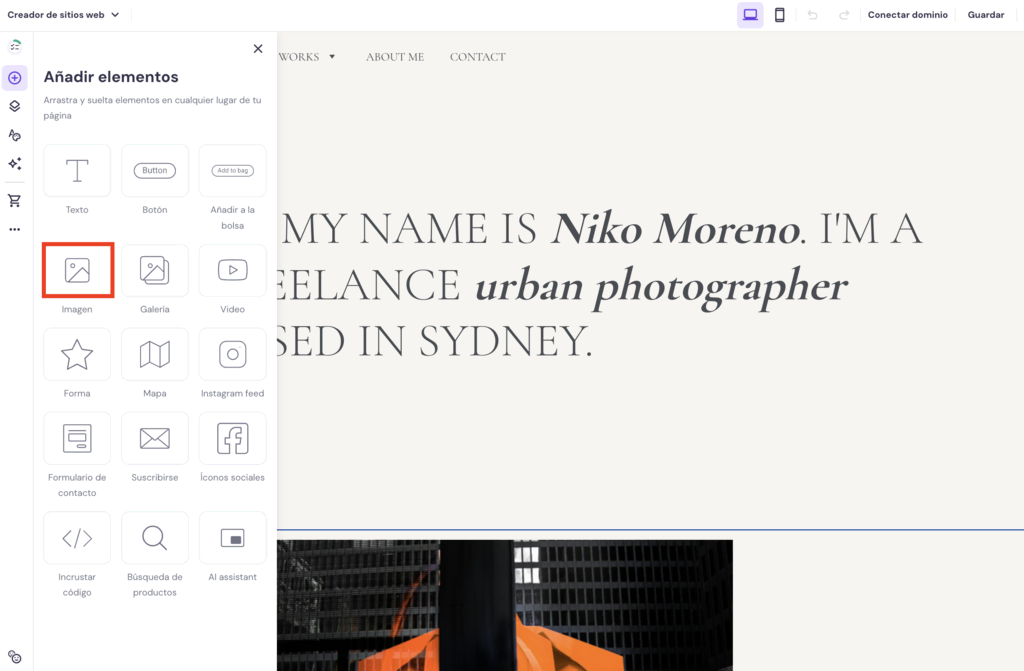Viewport: 1024px width, 671px height.
Task: Select the Imagen element tile
Action: (x=77, y=270)
